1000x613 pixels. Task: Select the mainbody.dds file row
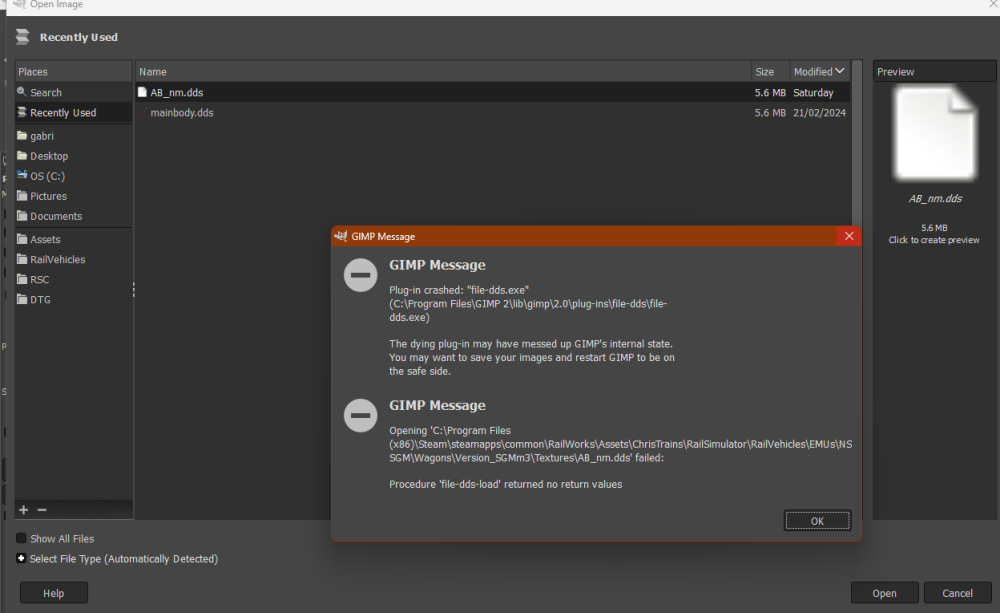(181, 113)
